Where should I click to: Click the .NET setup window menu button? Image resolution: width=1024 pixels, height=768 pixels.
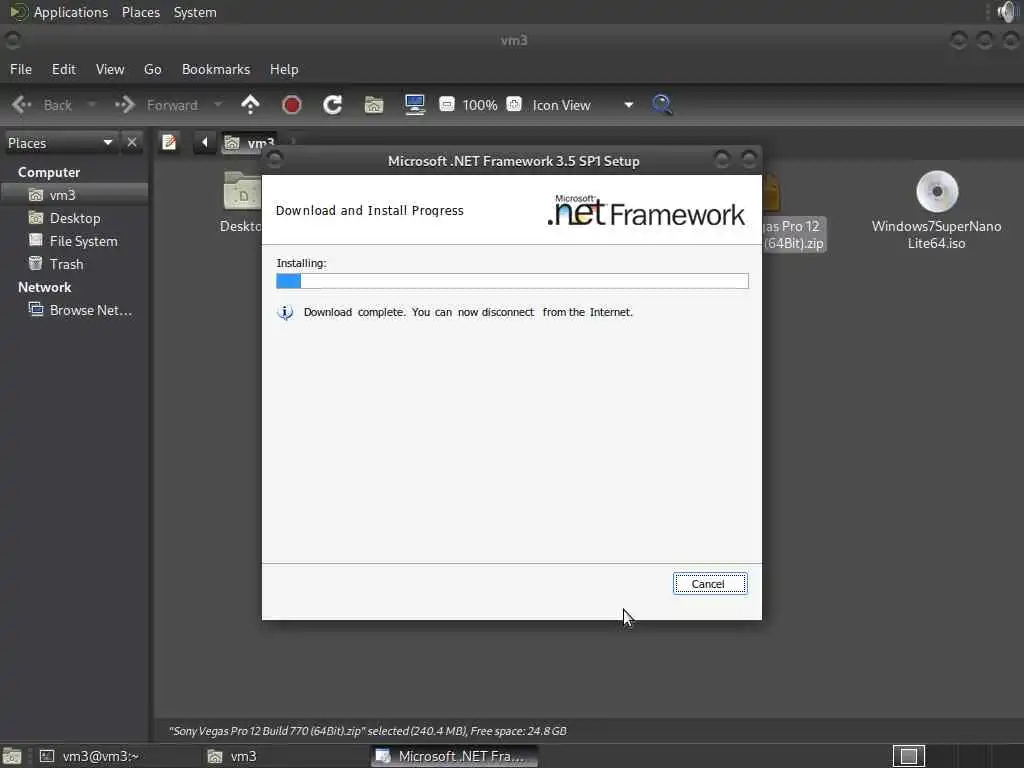click(x=275, y=160)
